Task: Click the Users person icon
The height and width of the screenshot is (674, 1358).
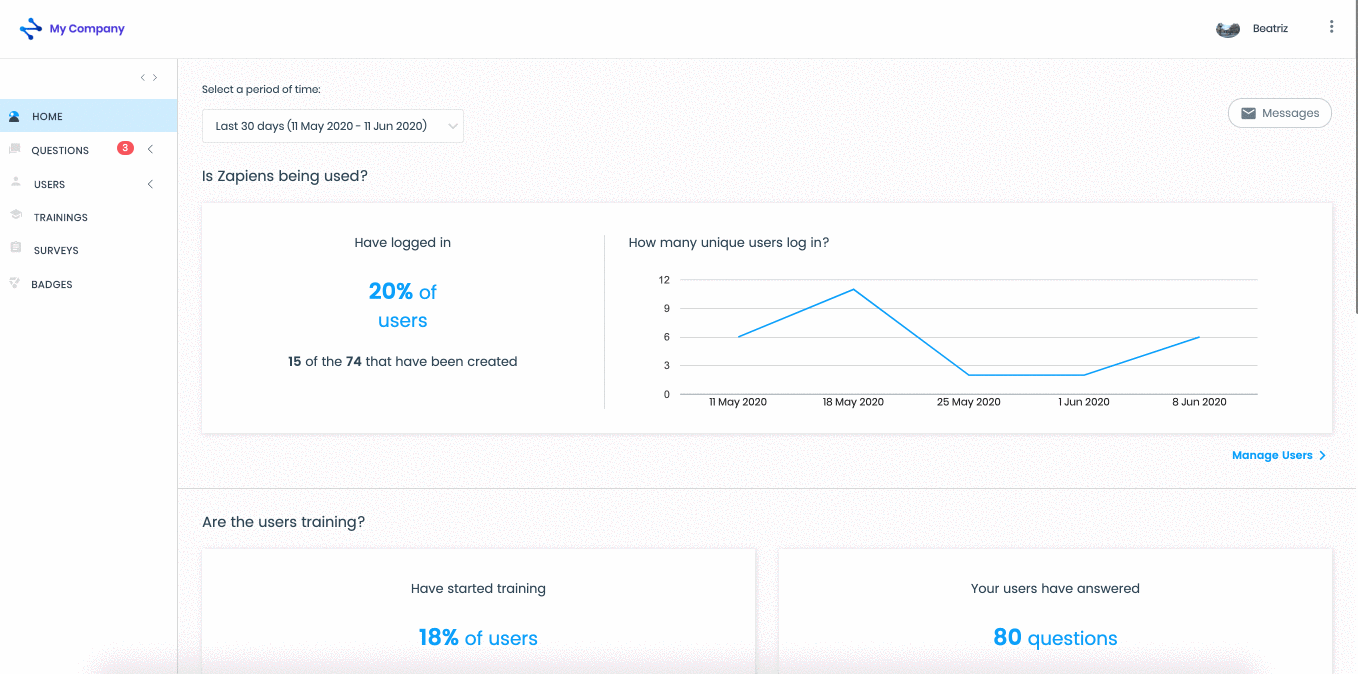Action: pos(15,183)
